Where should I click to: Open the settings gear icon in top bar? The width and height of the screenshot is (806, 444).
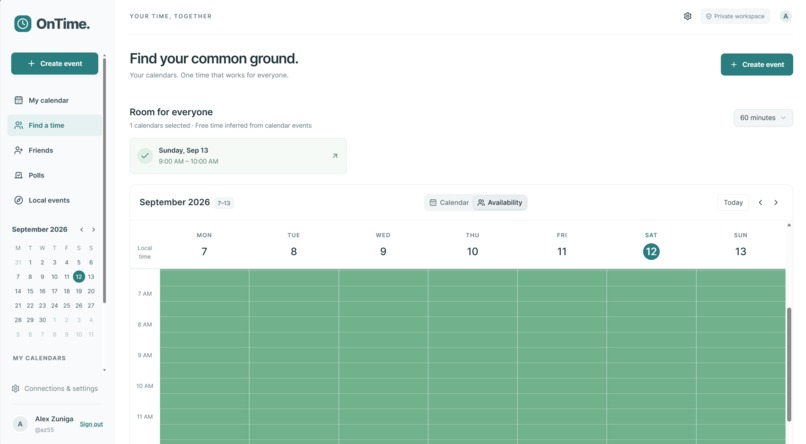[x=687, y=16]
